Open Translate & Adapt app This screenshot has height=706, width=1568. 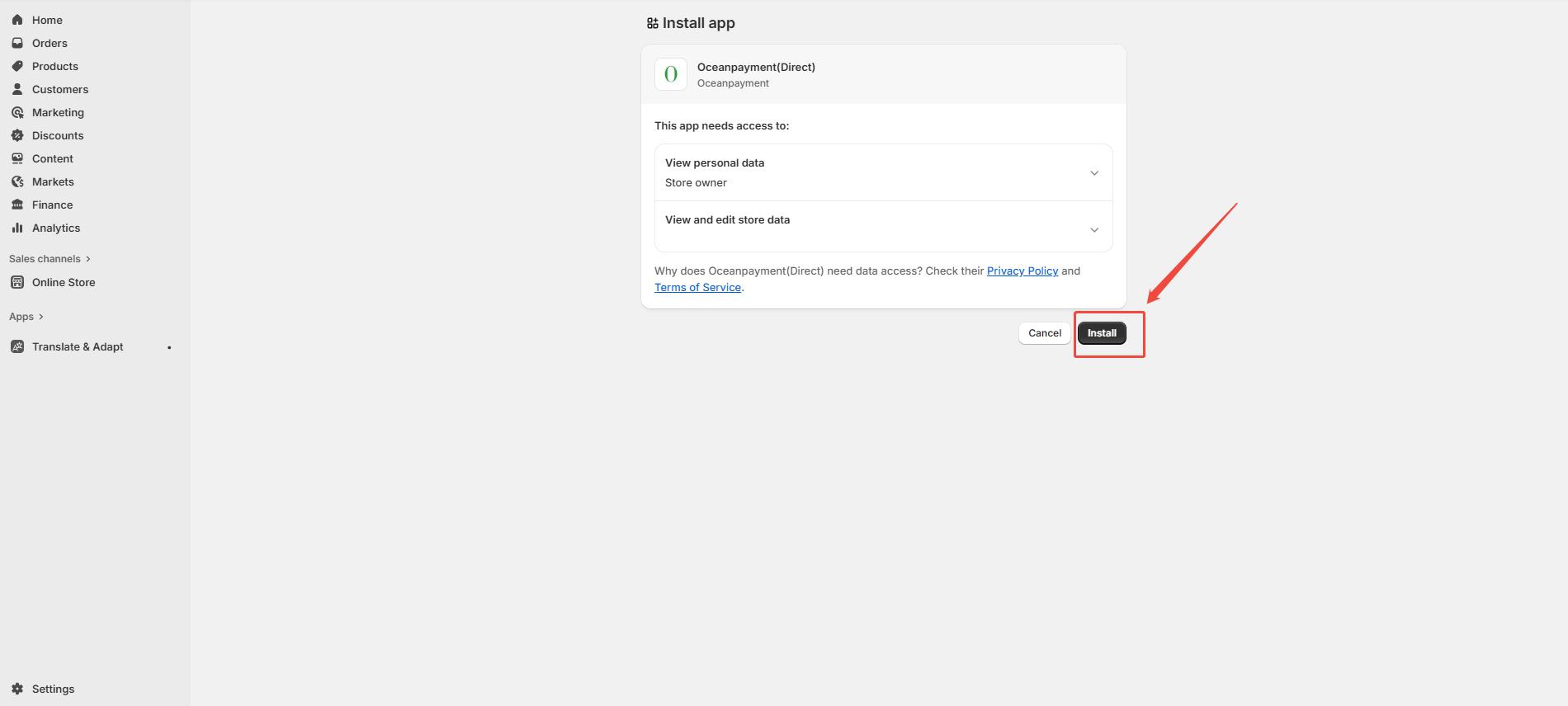click(x=78, y=346)
